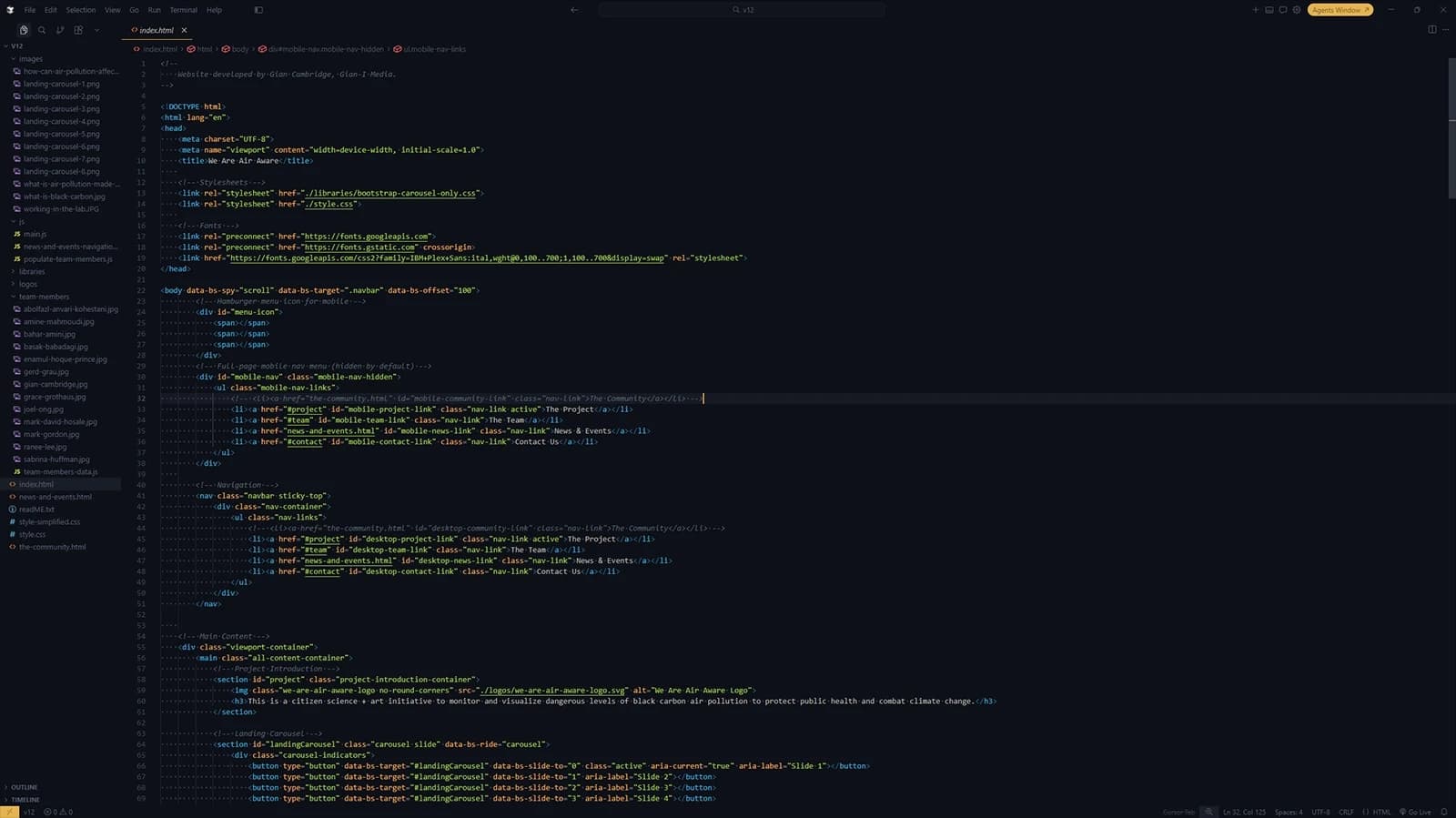Image resolution: width=1456 pixels, height=818 pixels.
Task: Click the editor vertical scrollbar thumb
Action: pos(1451,127)
